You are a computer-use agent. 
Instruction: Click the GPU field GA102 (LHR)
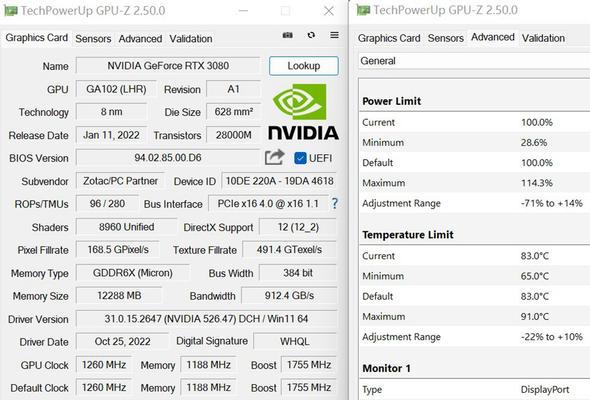[116, 89]
